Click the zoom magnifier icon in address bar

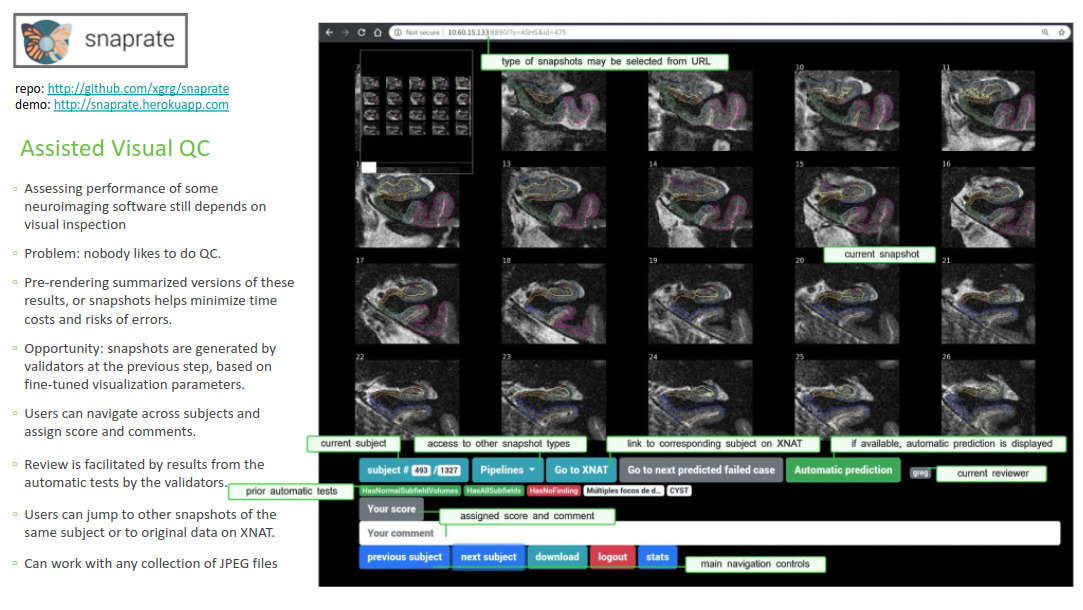(x=1046, y=32)
